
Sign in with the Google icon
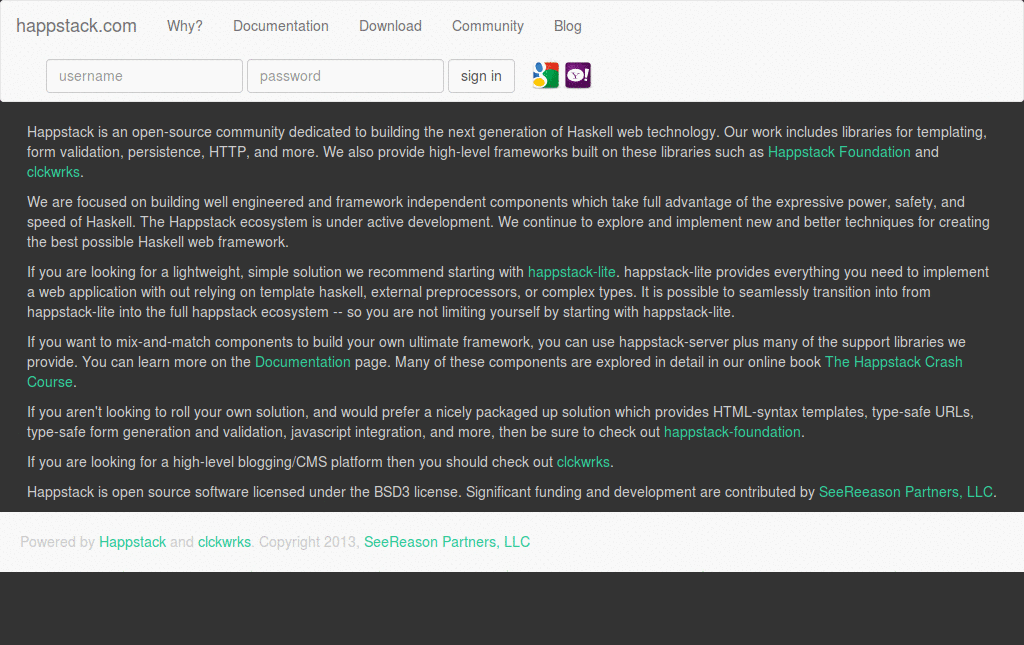tap(545, 76)
